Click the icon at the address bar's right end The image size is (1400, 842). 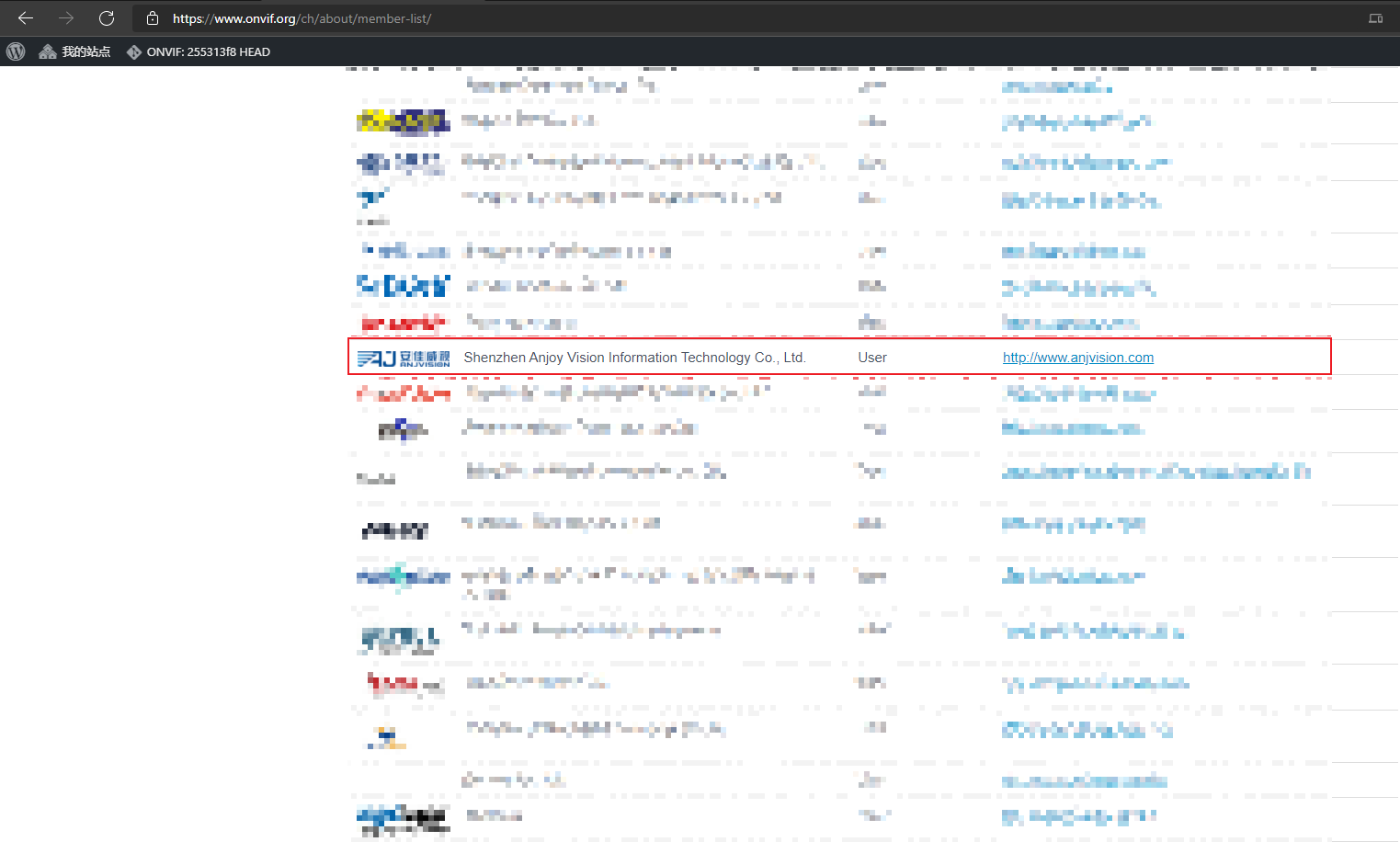pos(1375,18)
